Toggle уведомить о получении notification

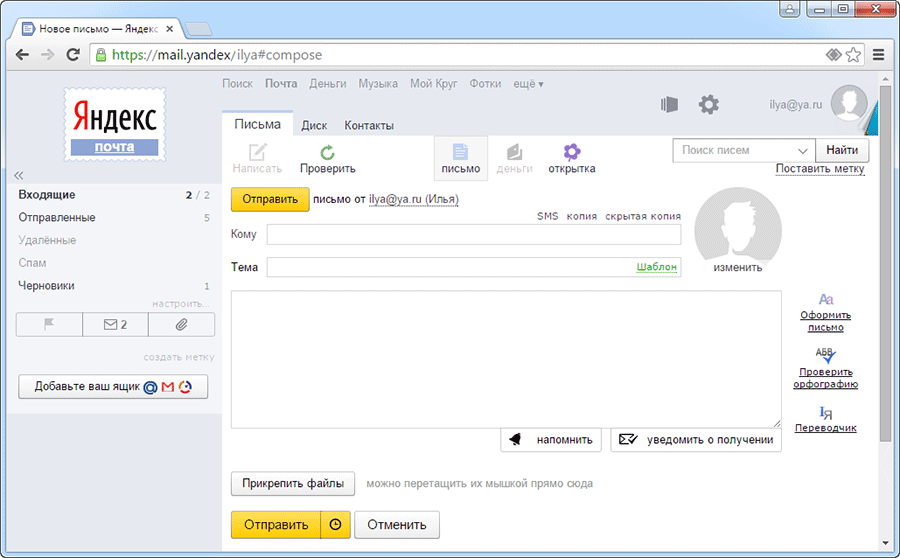point(696,440)
